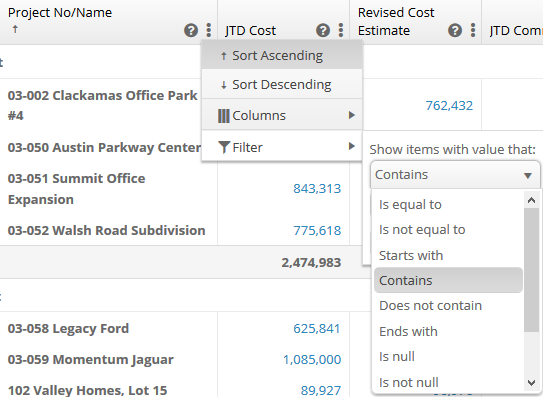This screenshot has height=397, width=543.
Task: Click the Columns grid icon in menu
Action: [x=224, y=116]
